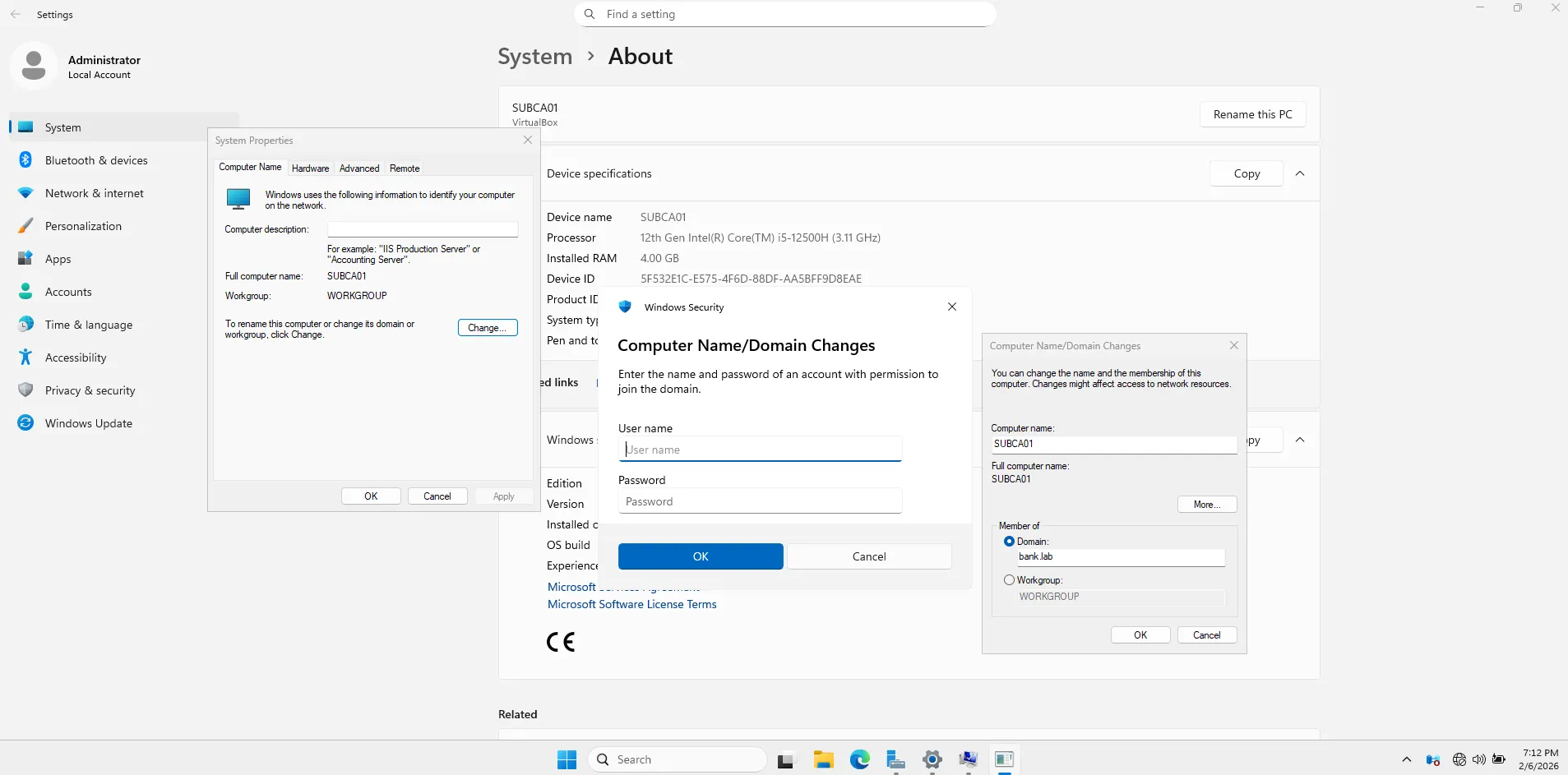Focus the User name field

[760, 450]
